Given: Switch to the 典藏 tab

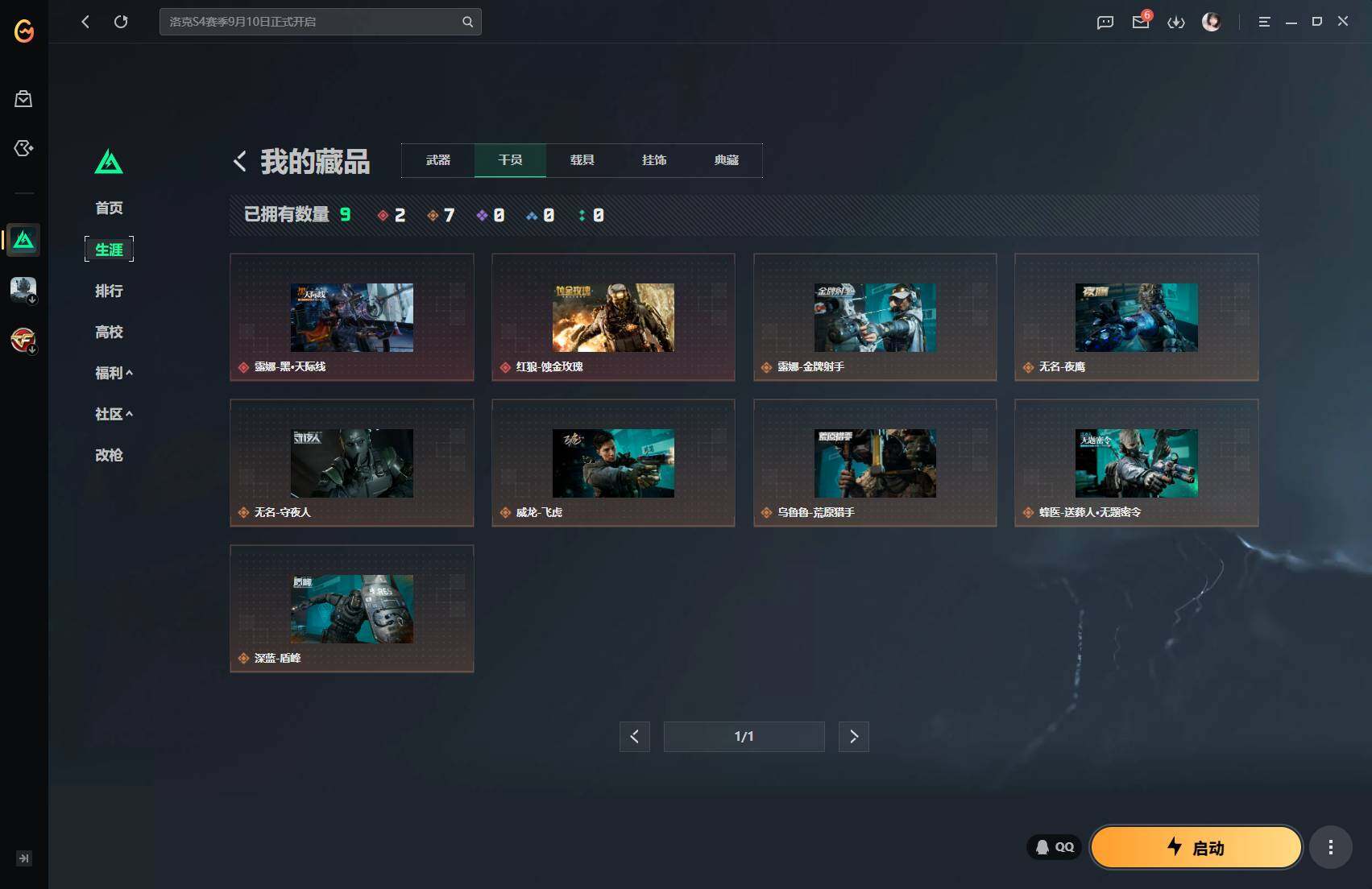Looking at the screenshot, I should 727,160.
